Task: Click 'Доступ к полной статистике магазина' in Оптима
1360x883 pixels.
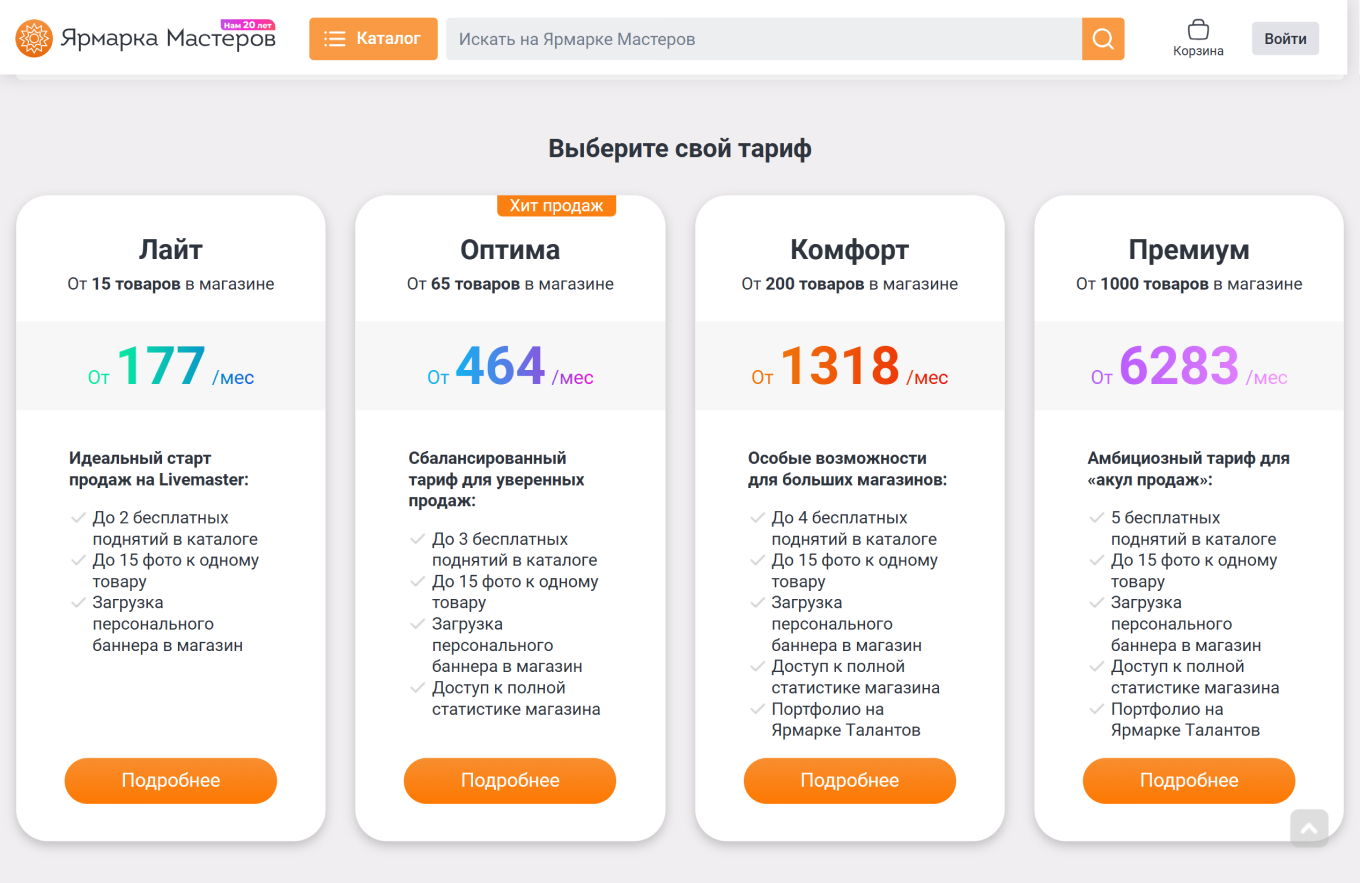Action: tap(516, 699)
